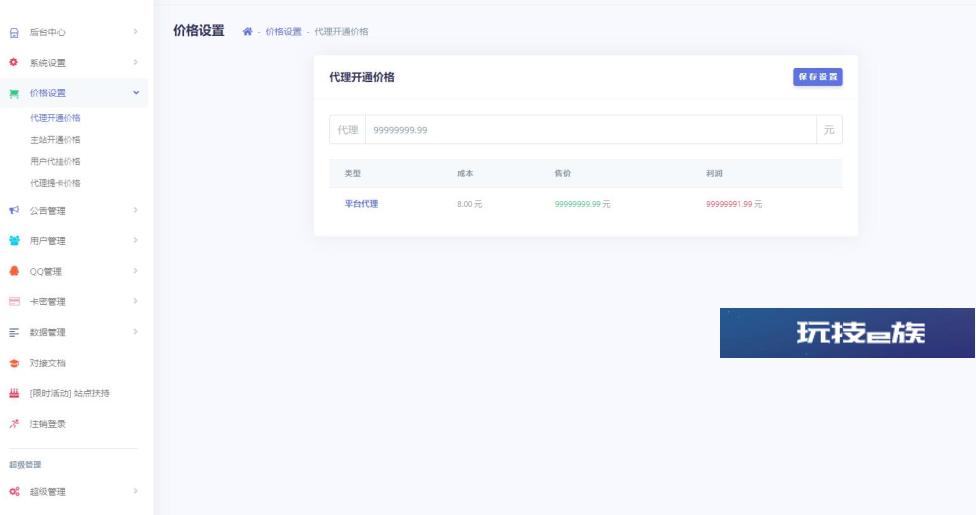The height and width of the screenshot is (515, 976).
Task: Click the 成本 column header
Action: tap(465, 174)
